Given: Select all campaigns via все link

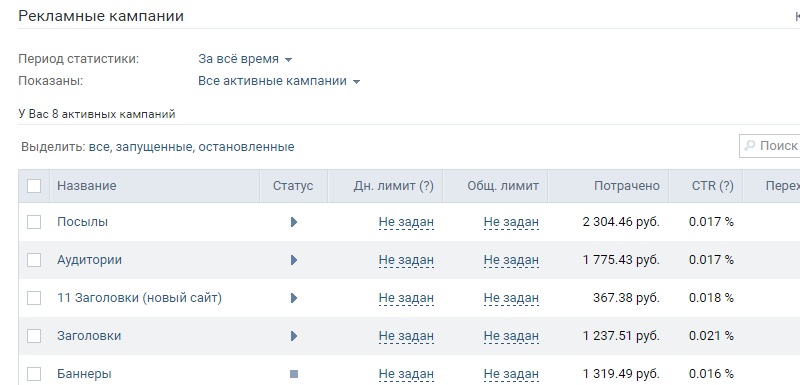Looking at the screenshot, I should [99, 147].
